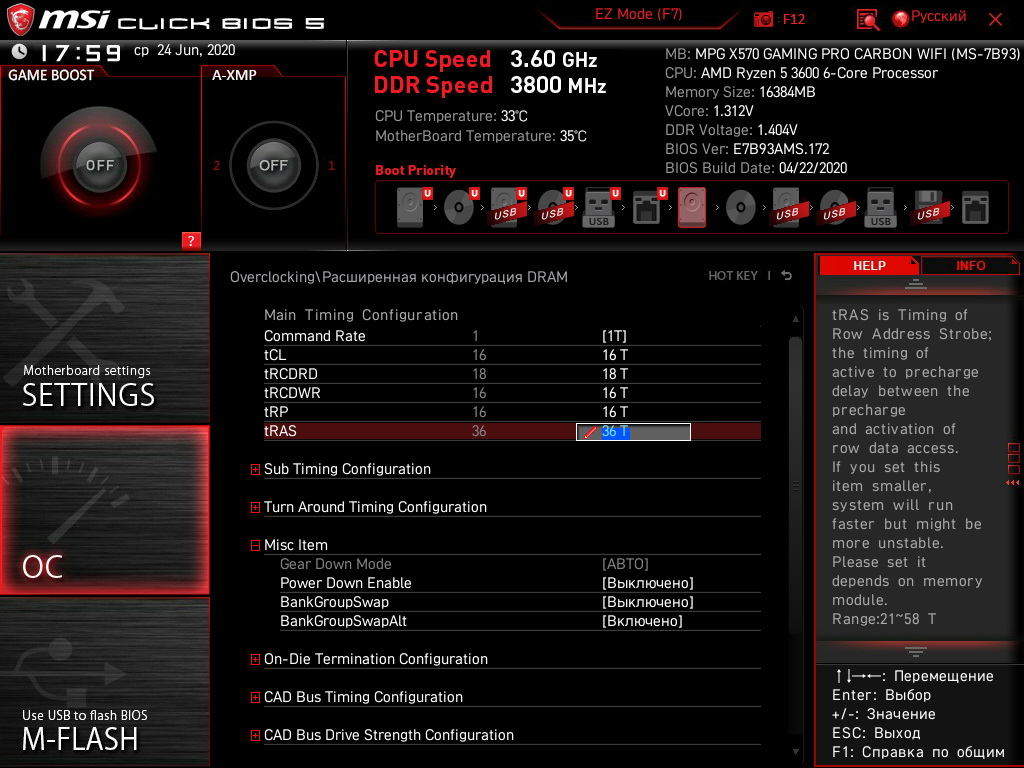Click the tRAS 36 T input field

click(633, 432)
